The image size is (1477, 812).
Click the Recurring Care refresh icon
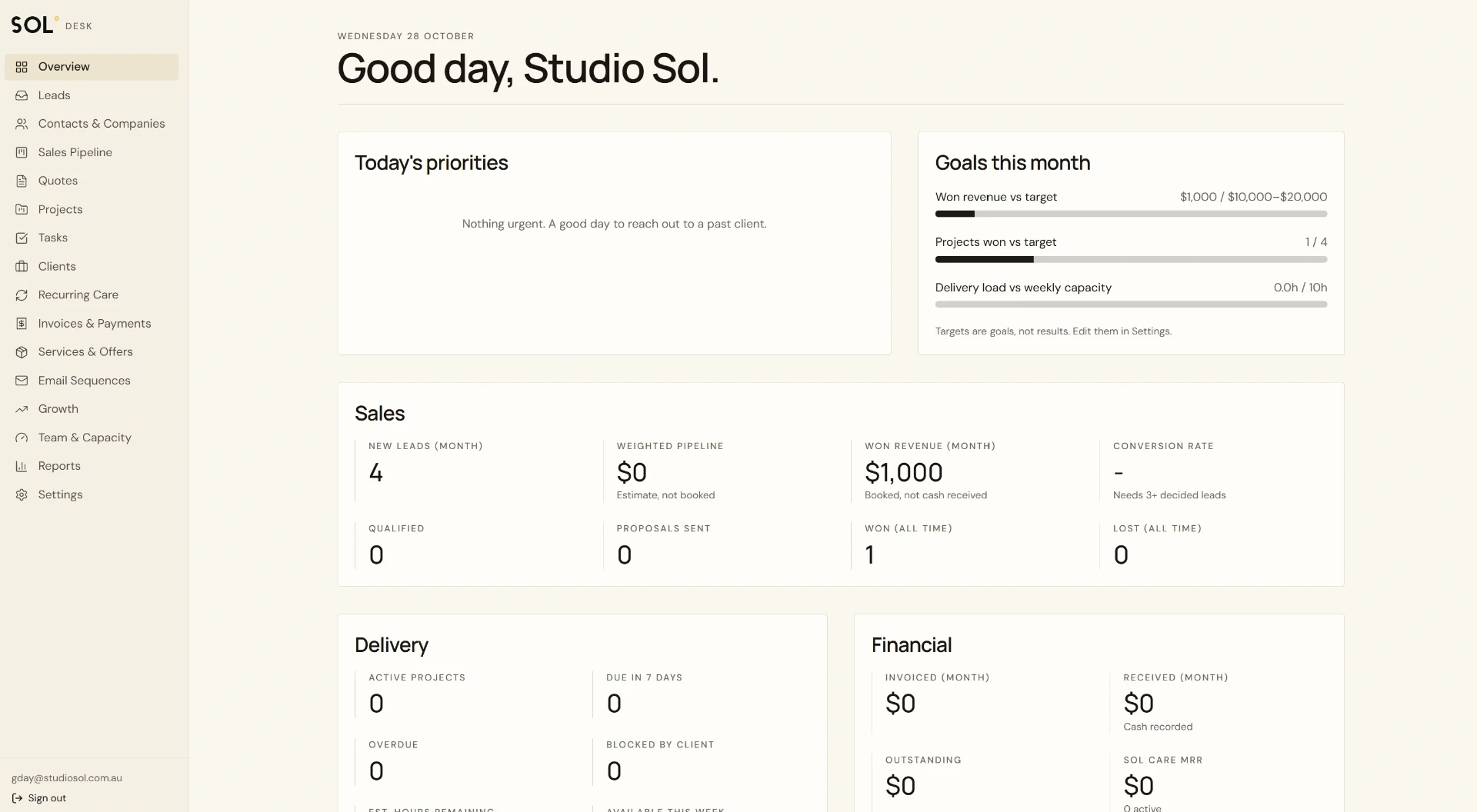point(22,295)
